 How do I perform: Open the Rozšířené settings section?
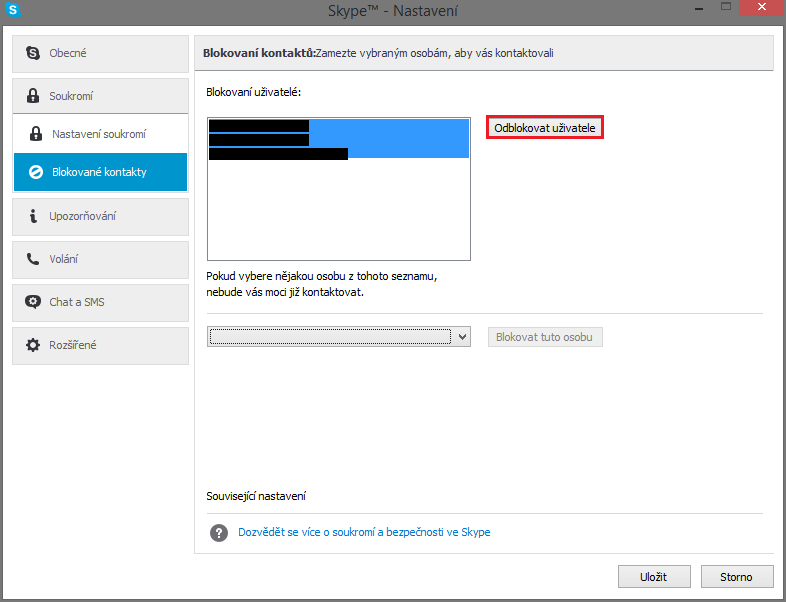point(100,346)
